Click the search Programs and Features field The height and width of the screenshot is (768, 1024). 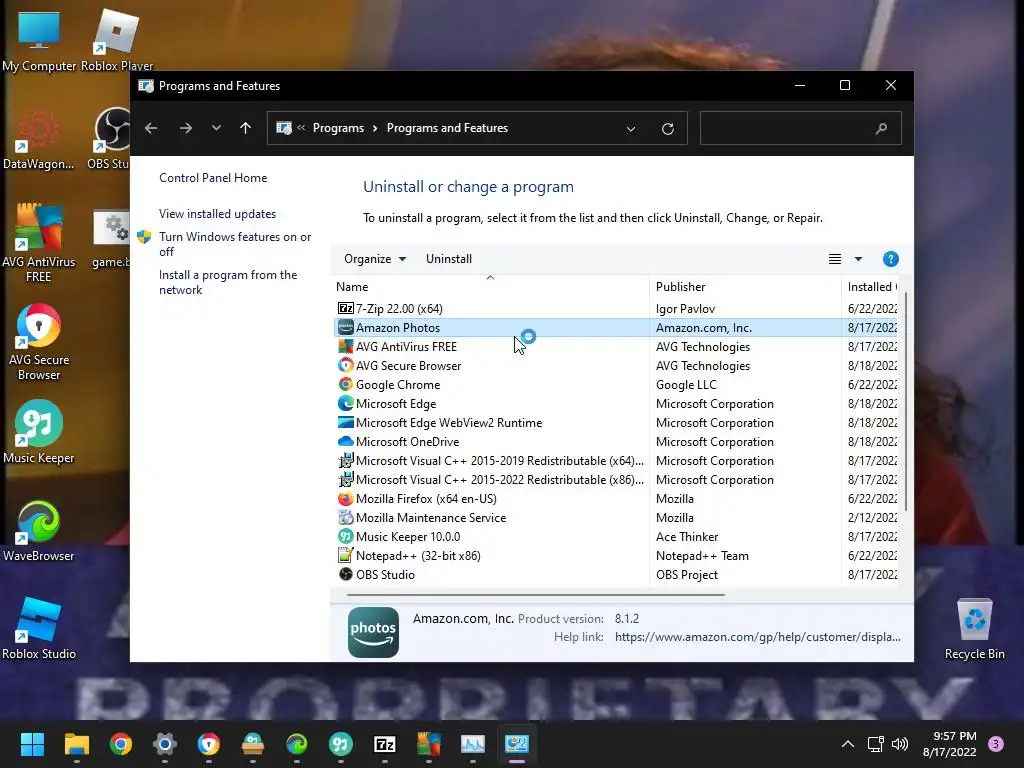pos(800,128)
